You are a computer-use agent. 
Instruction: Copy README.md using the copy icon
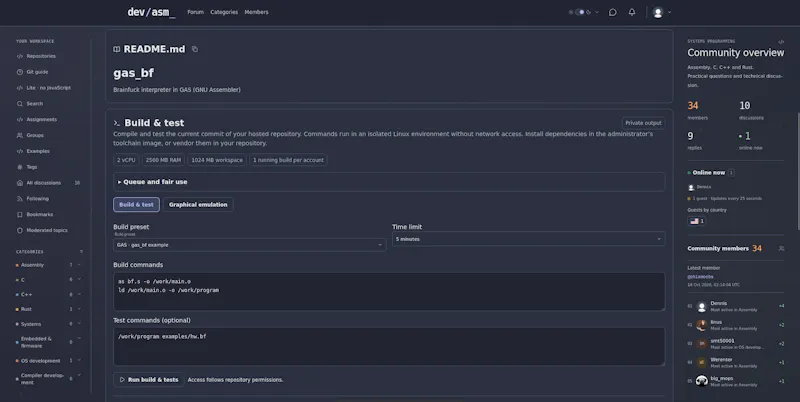tap(195, 49)
